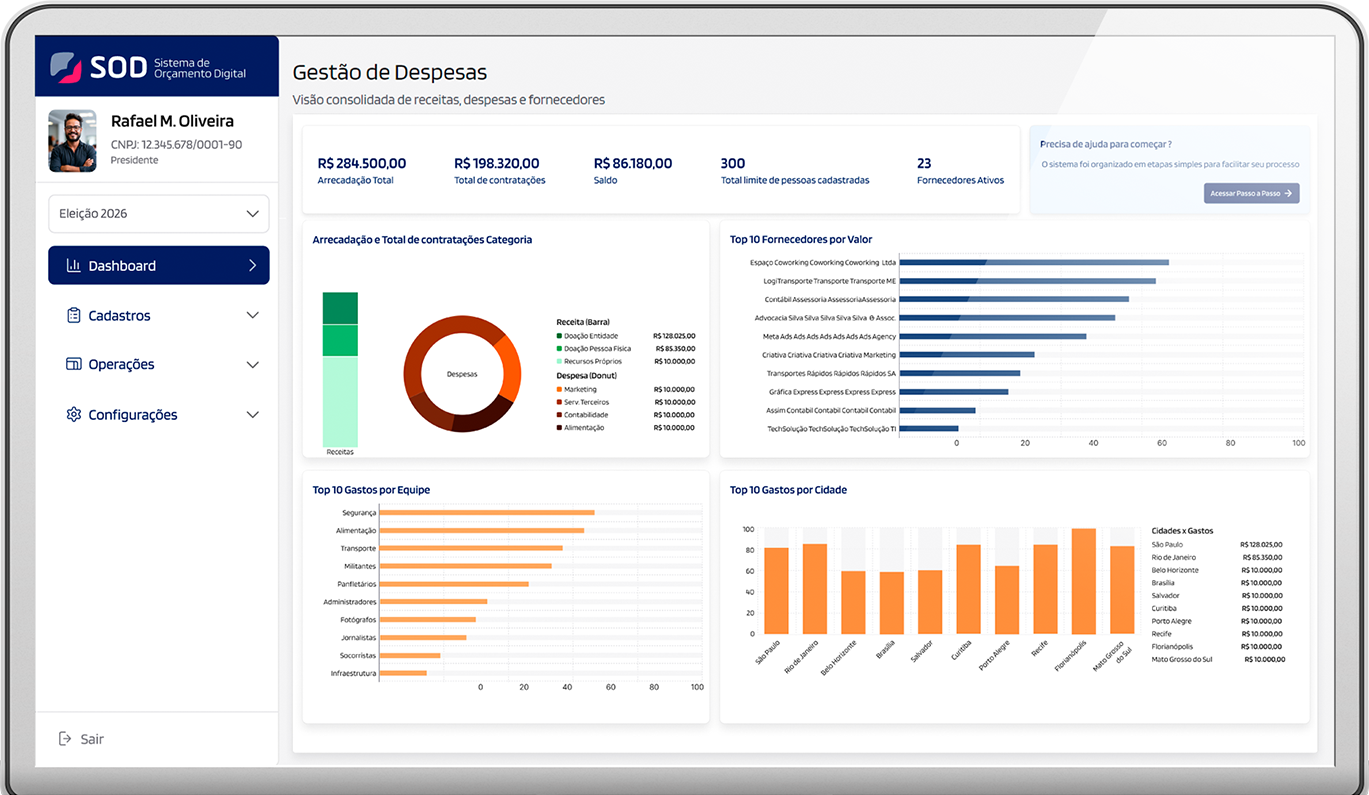Click the TechSolução TI supplier label
The image size is (1369, 795).
pyautogui.click(x=832, y=429)
